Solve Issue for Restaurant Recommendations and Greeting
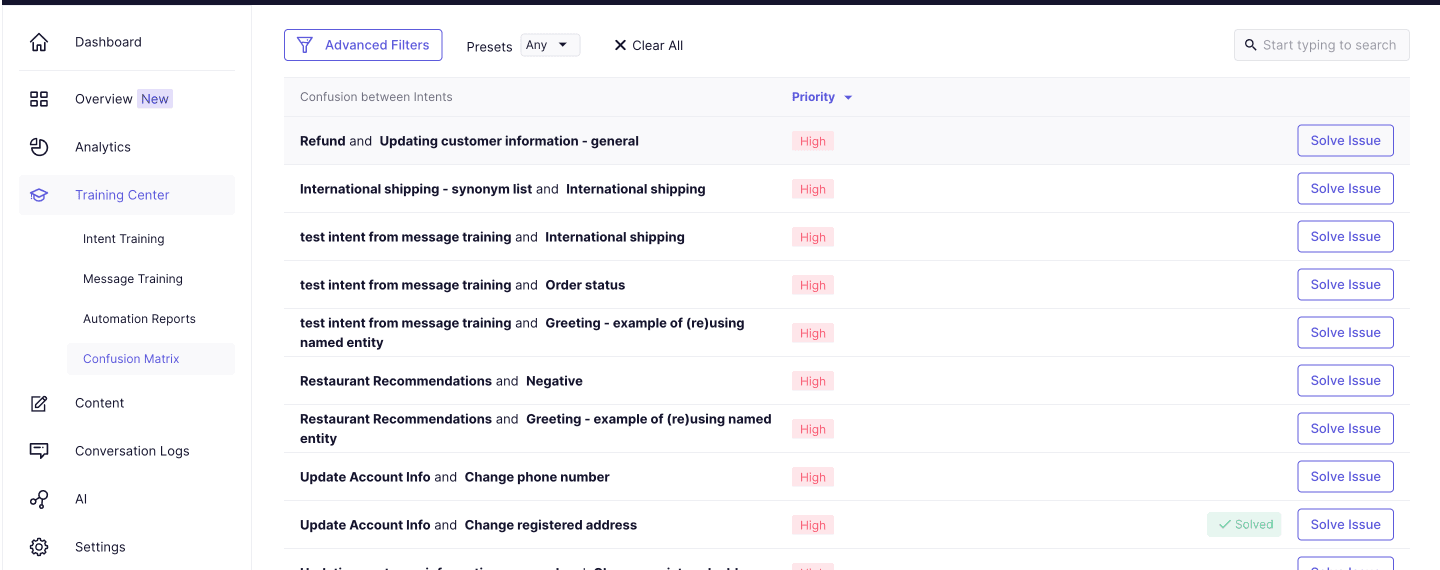 (x=1345, y=429)
